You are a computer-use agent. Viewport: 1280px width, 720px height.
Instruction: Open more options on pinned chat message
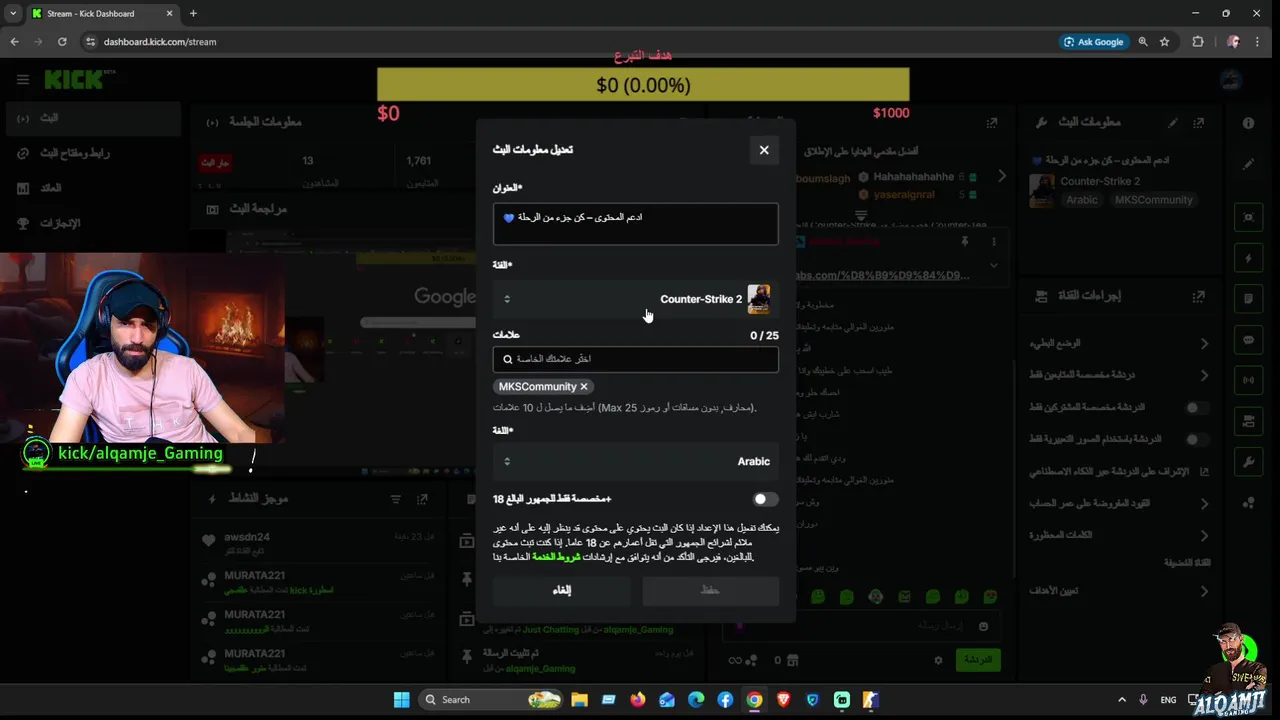click(x=993, y=242)
